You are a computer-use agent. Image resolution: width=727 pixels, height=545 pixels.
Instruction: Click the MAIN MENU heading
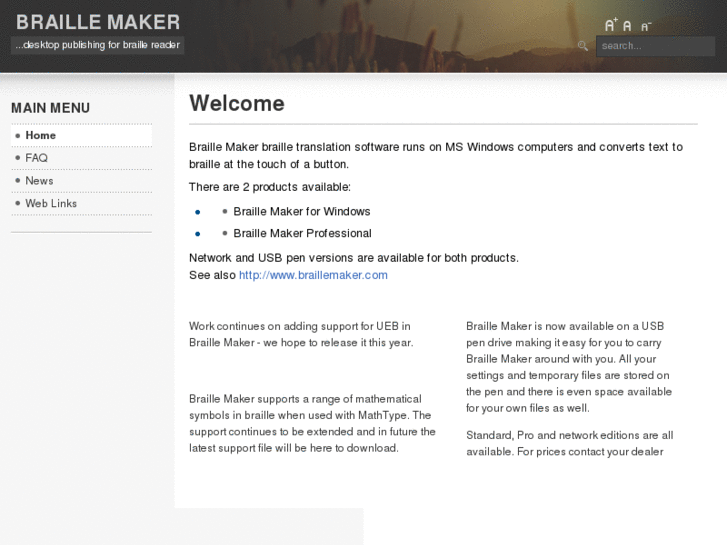click(51, 108)
